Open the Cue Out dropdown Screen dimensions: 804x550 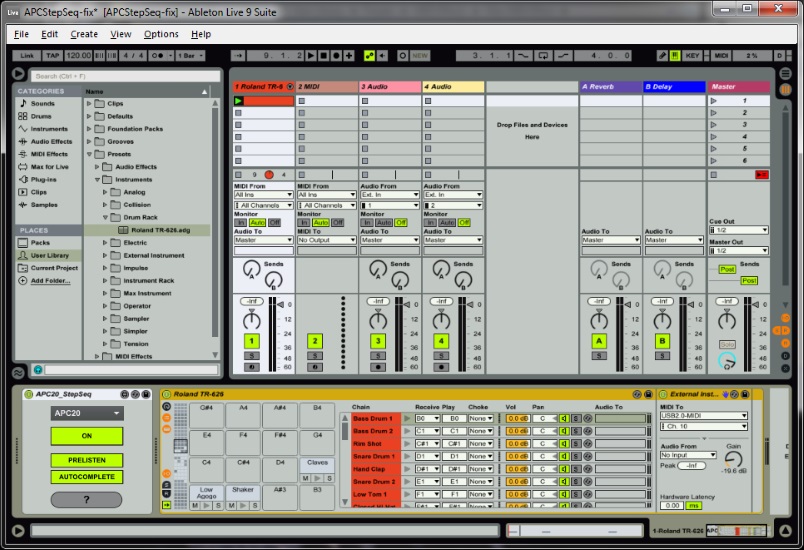[x=738, y=230]
